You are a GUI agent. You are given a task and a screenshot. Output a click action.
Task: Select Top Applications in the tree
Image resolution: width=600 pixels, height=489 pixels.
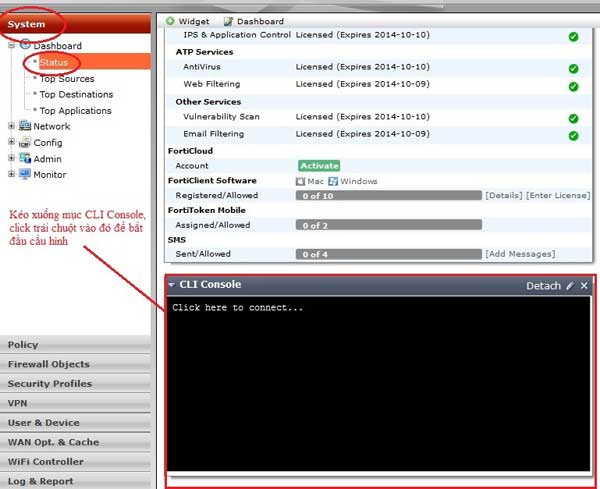tap(75, 111)
